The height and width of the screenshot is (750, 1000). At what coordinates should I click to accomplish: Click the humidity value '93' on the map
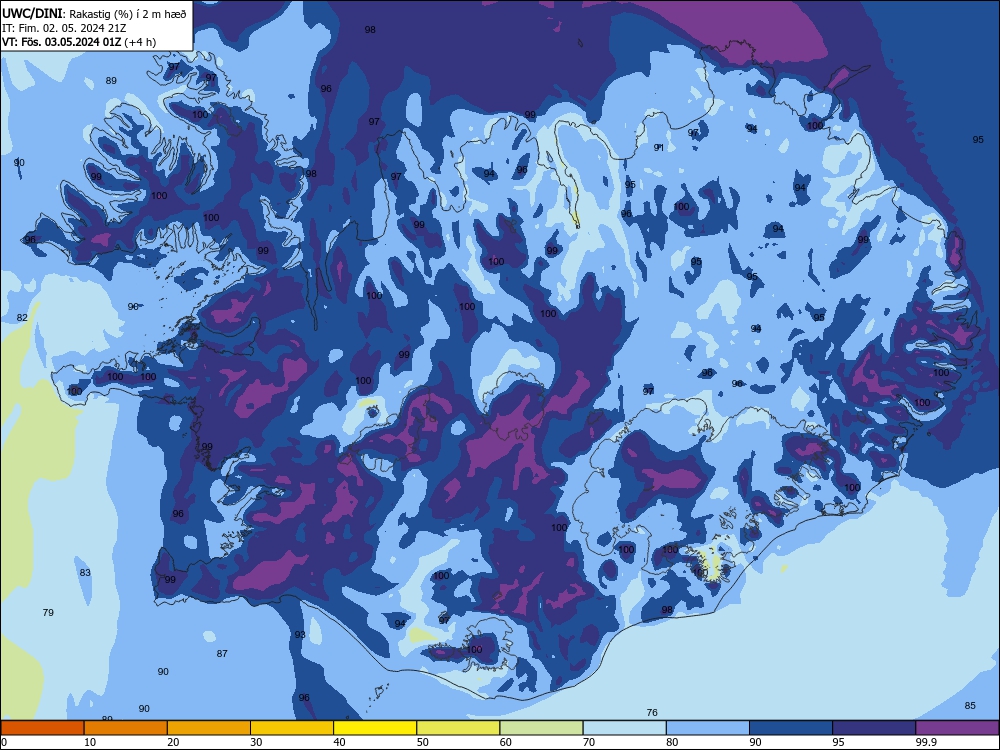[x=300, y=635]
